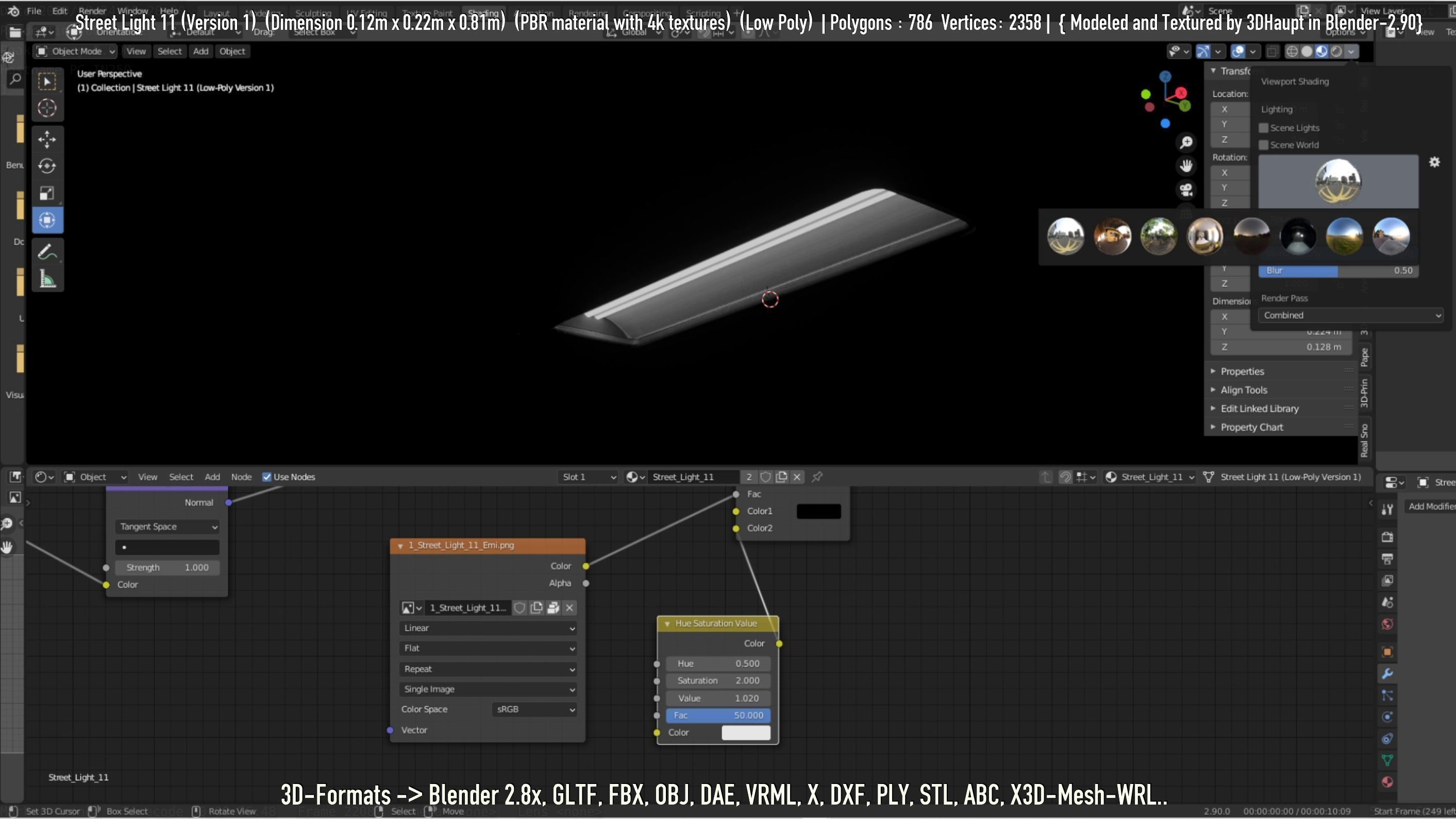The width and height of the screenshot is (1456, 819).
Task: Toggle the fake user shield for Street_Light_11 material
Action: (x=765, y=477)
